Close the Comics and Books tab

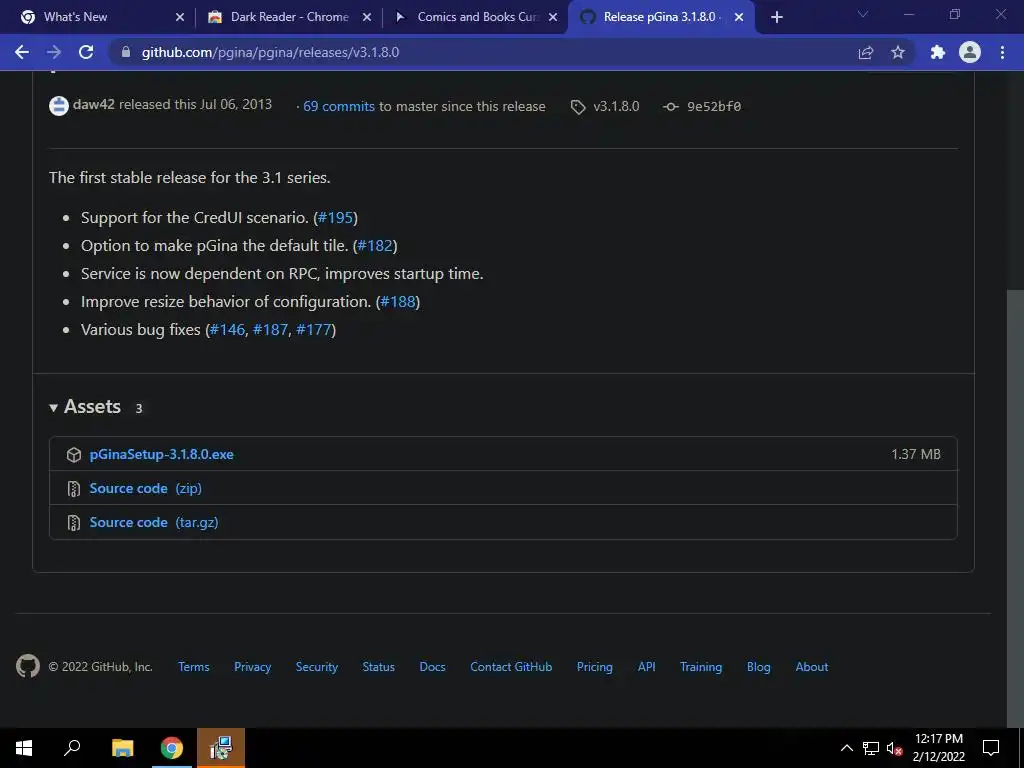pyautogui.click(x=553, y=17)
